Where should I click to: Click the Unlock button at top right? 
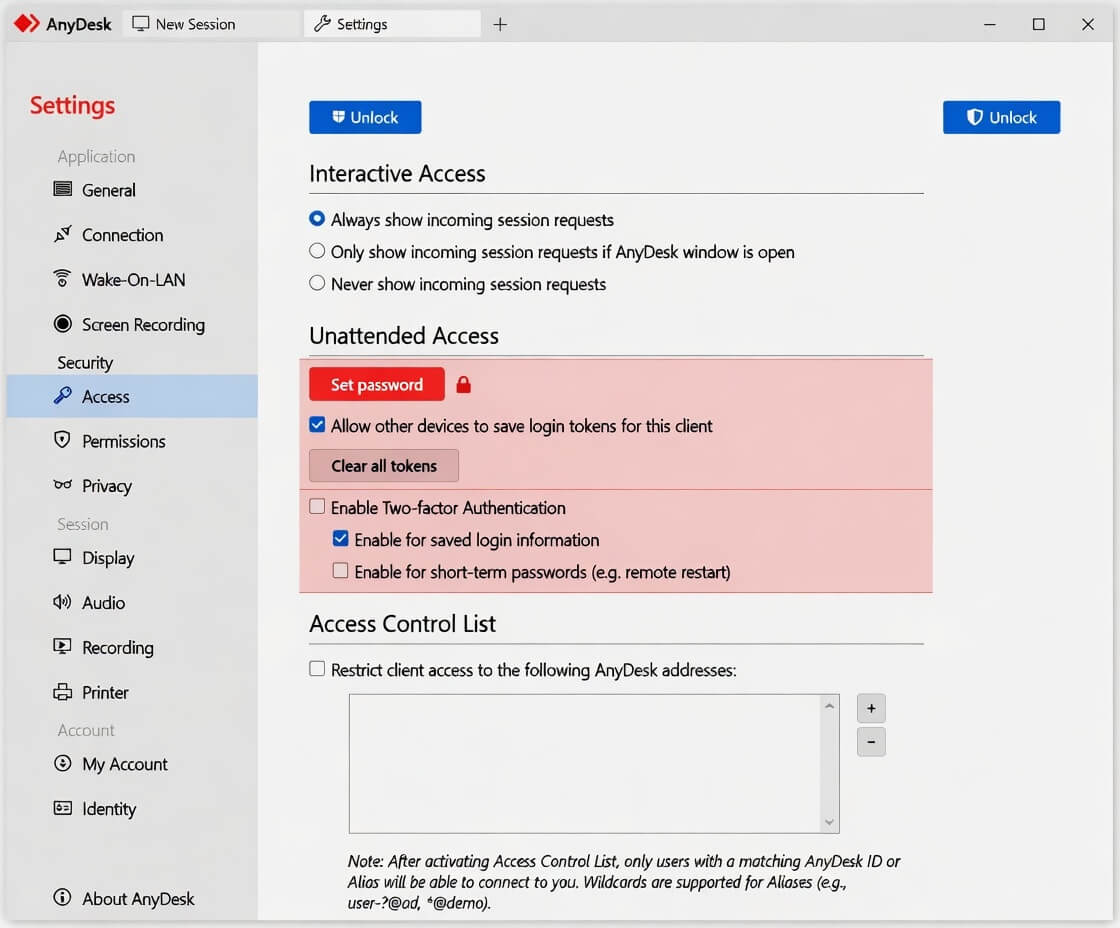[x=1001, y=117]
